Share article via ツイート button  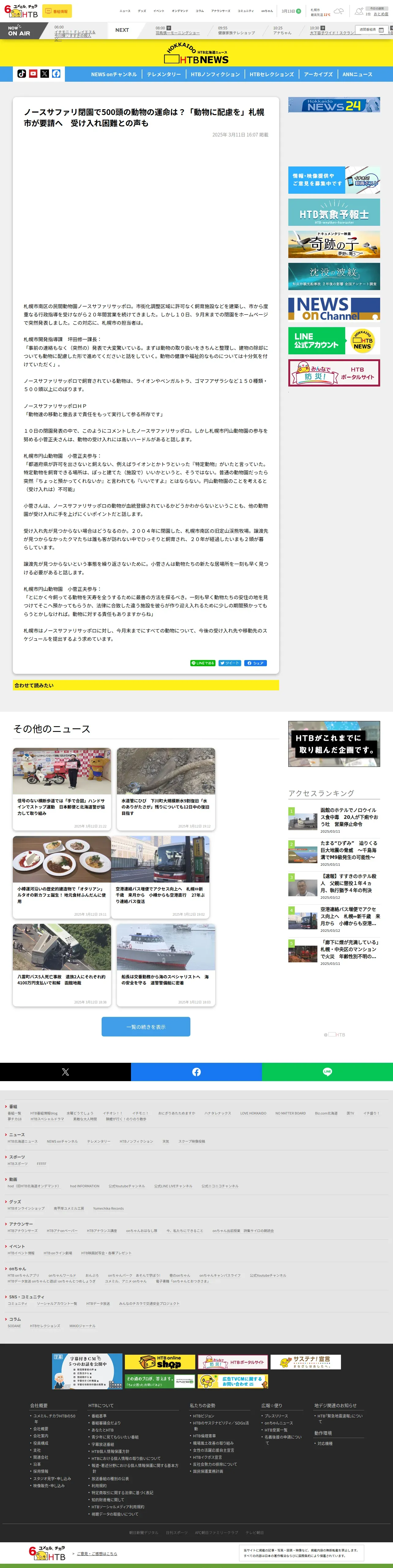click(x=230, y=663)
